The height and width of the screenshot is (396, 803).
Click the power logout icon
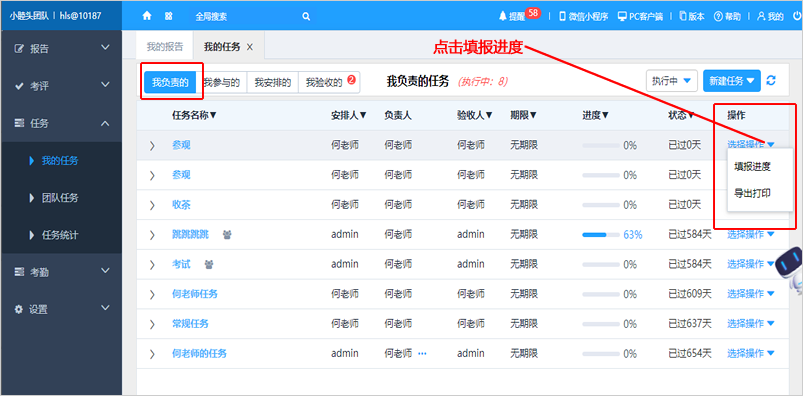798,16
